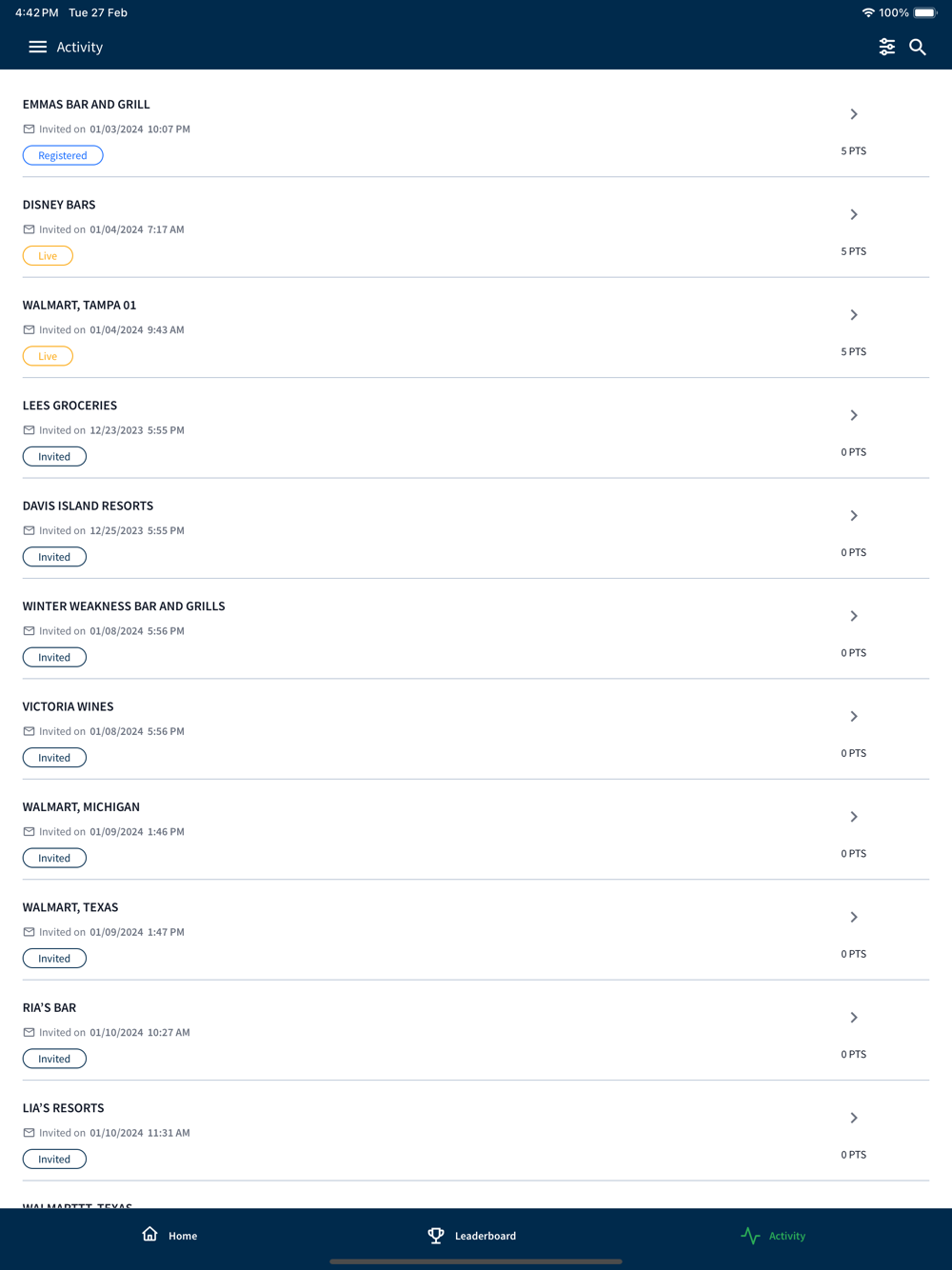The width and height of the screenshot is (952, 1270).
Task: Click Live badge under Walmart, Tampa 01
Action: pyautogui.click(x=48, y=356)
